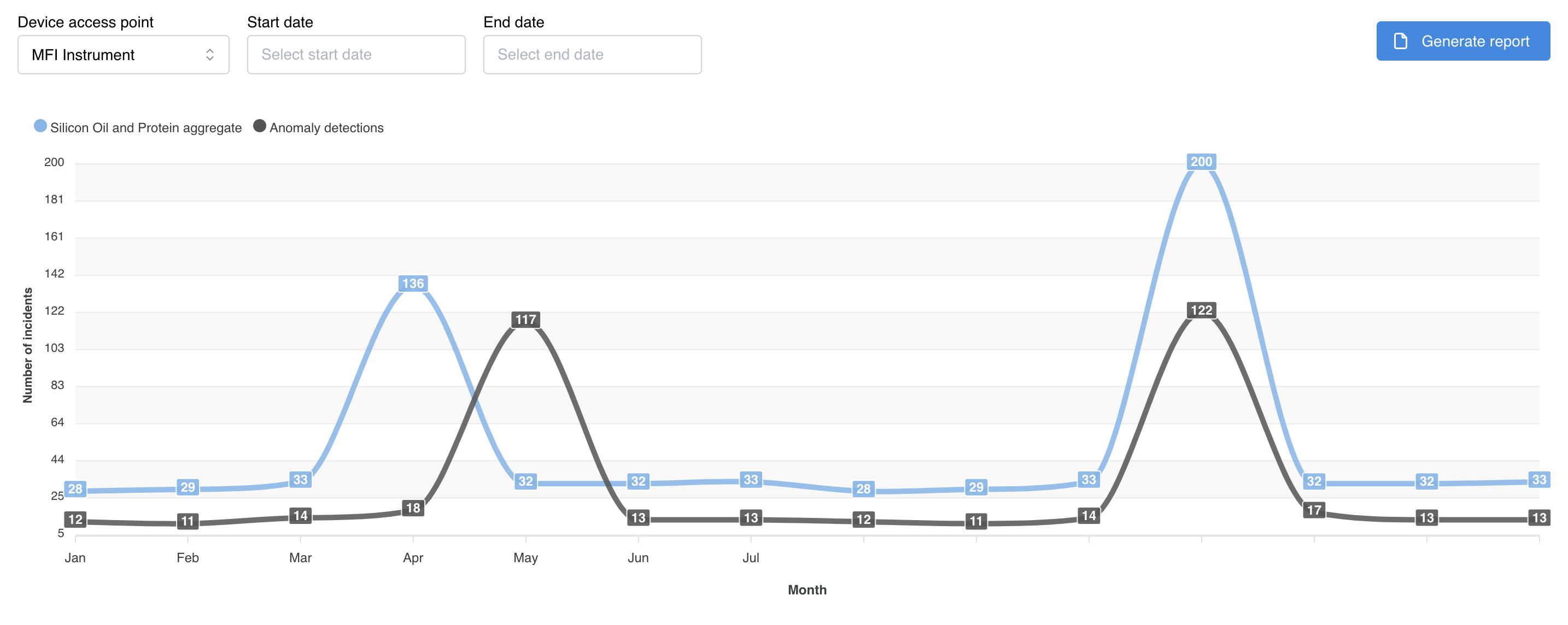This screenshot has width=1568, height=625.
Task: Open the MFI Instrument access point dropdown
Action: (123, 55)
